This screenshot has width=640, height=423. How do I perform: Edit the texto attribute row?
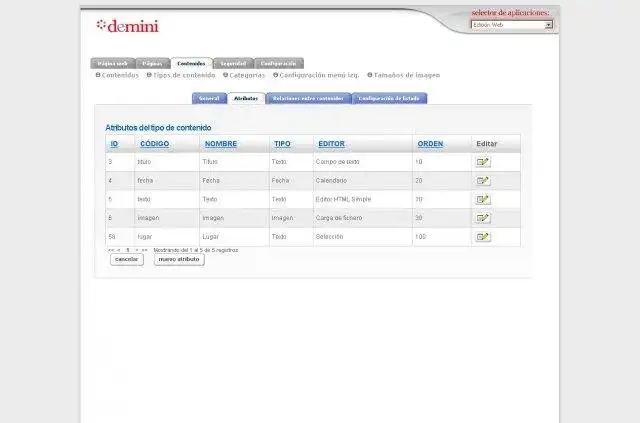point(483,199)
